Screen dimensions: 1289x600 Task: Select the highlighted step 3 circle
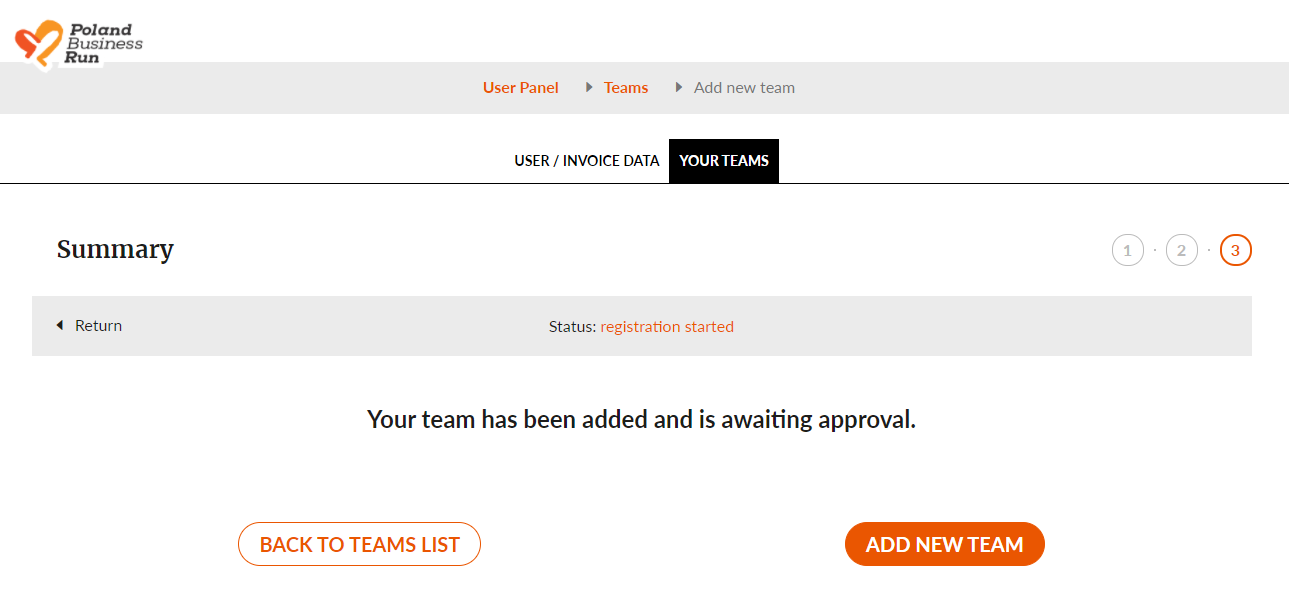tap(1235, 251)
